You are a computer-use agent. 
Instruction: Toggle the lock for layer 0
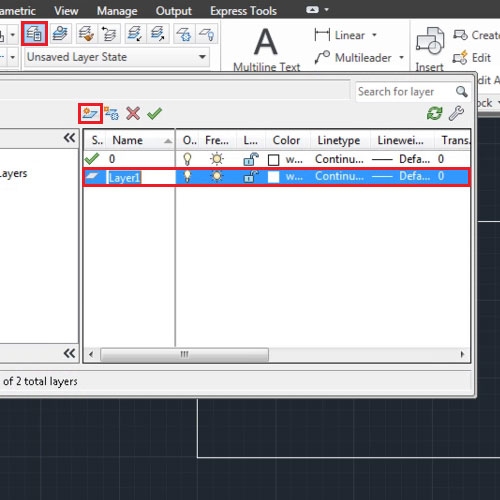point(251,159)
